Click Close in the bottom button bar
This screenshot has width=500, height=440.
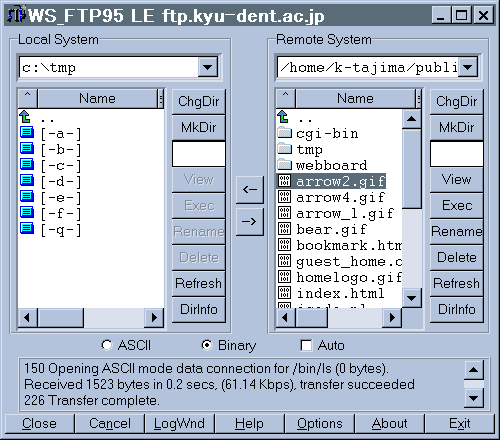click(39, 424)
